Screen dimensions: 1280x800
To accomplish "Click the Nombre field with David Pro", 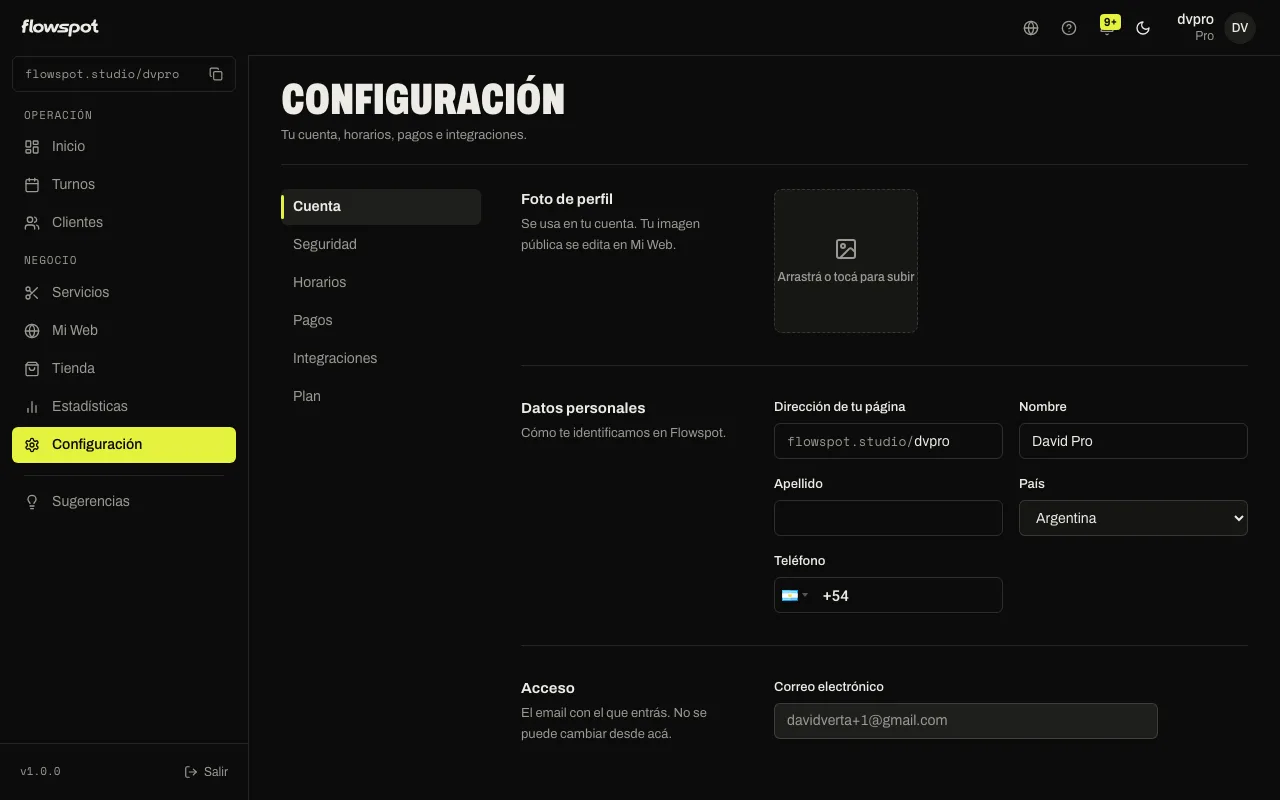I will click(x=1133, y=441).
